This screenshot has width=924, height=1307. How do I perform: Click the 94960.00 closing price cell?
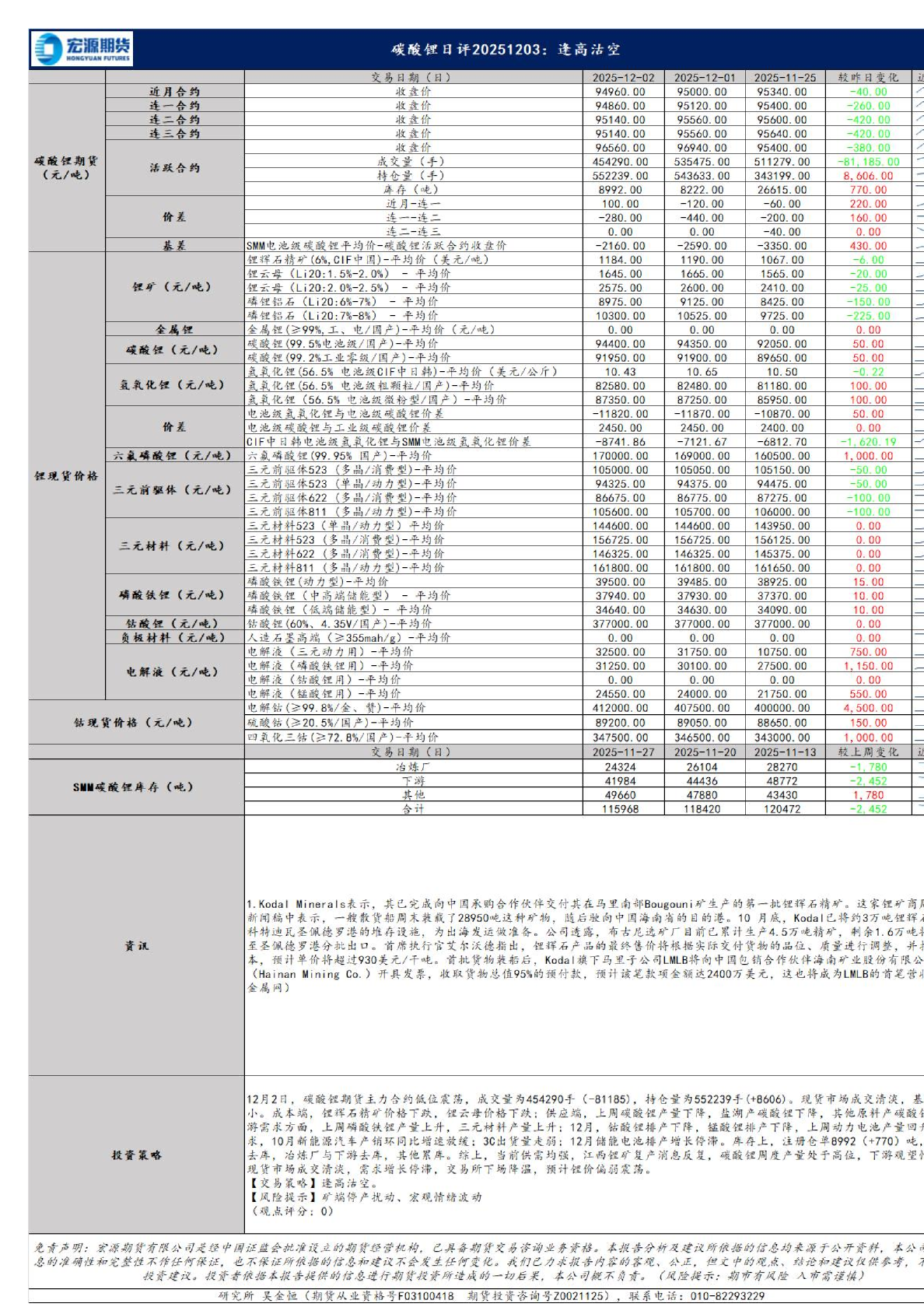pyautogui.click(x=621, y=92)
